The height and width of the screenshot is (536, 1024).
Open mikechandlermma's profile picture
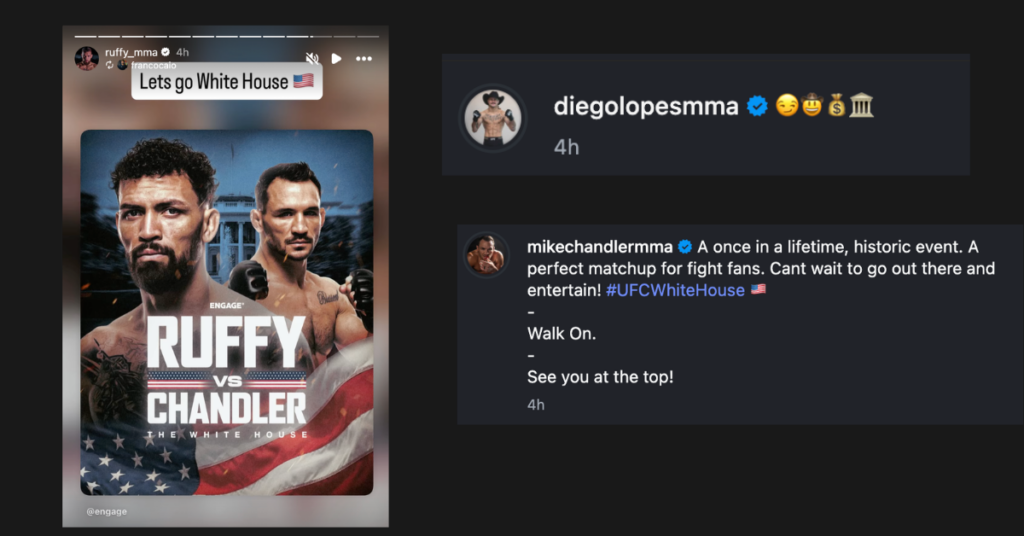tap(485, 255)
